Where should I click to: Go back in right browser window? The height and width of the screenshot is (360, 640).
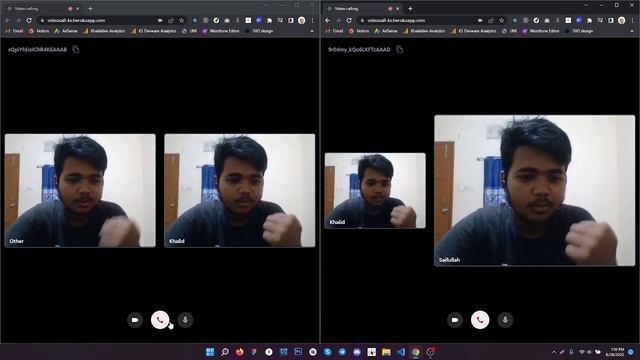pos(328,20)
